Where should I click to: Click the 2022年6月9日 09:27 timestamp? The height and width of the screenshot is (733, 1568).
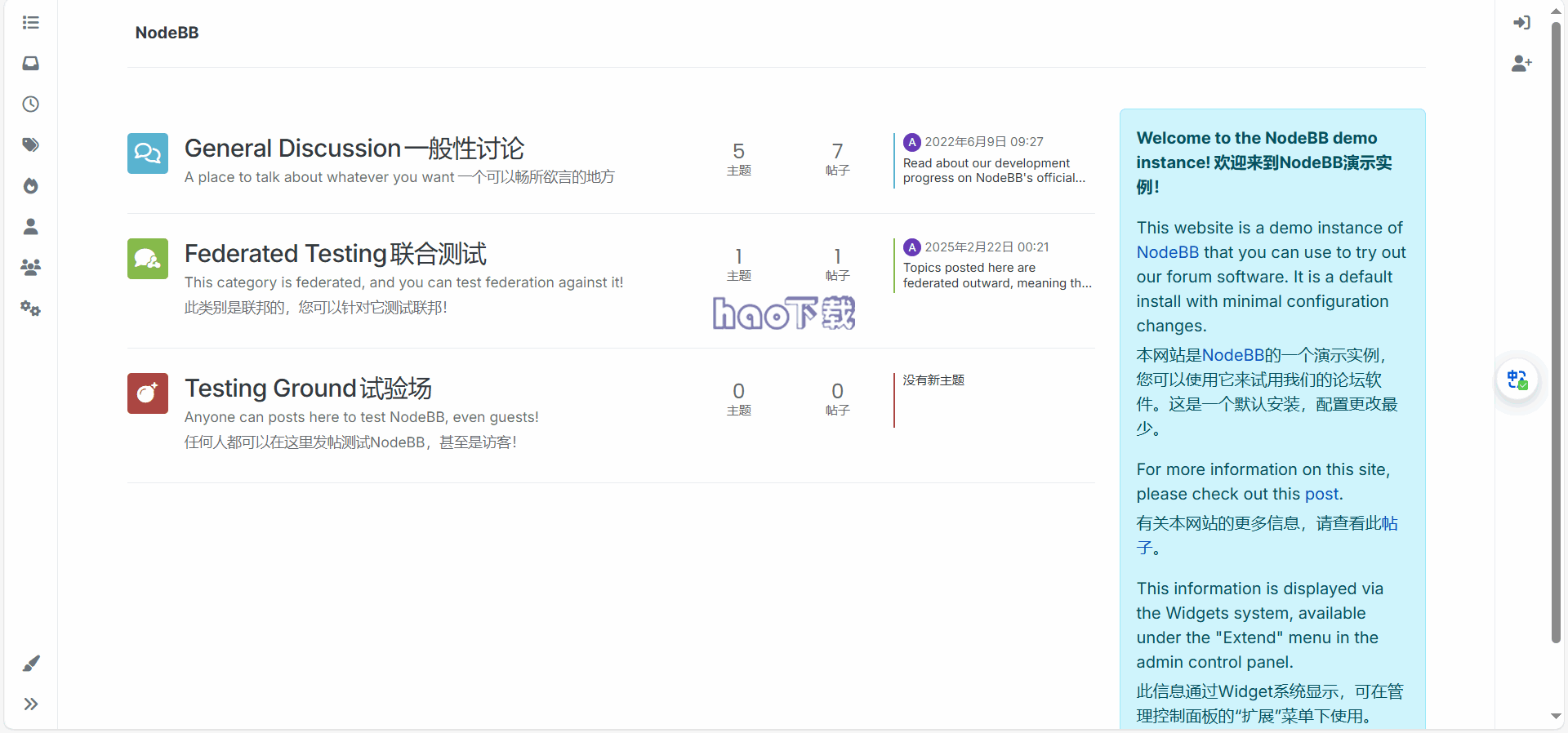(x=984, y=142)
